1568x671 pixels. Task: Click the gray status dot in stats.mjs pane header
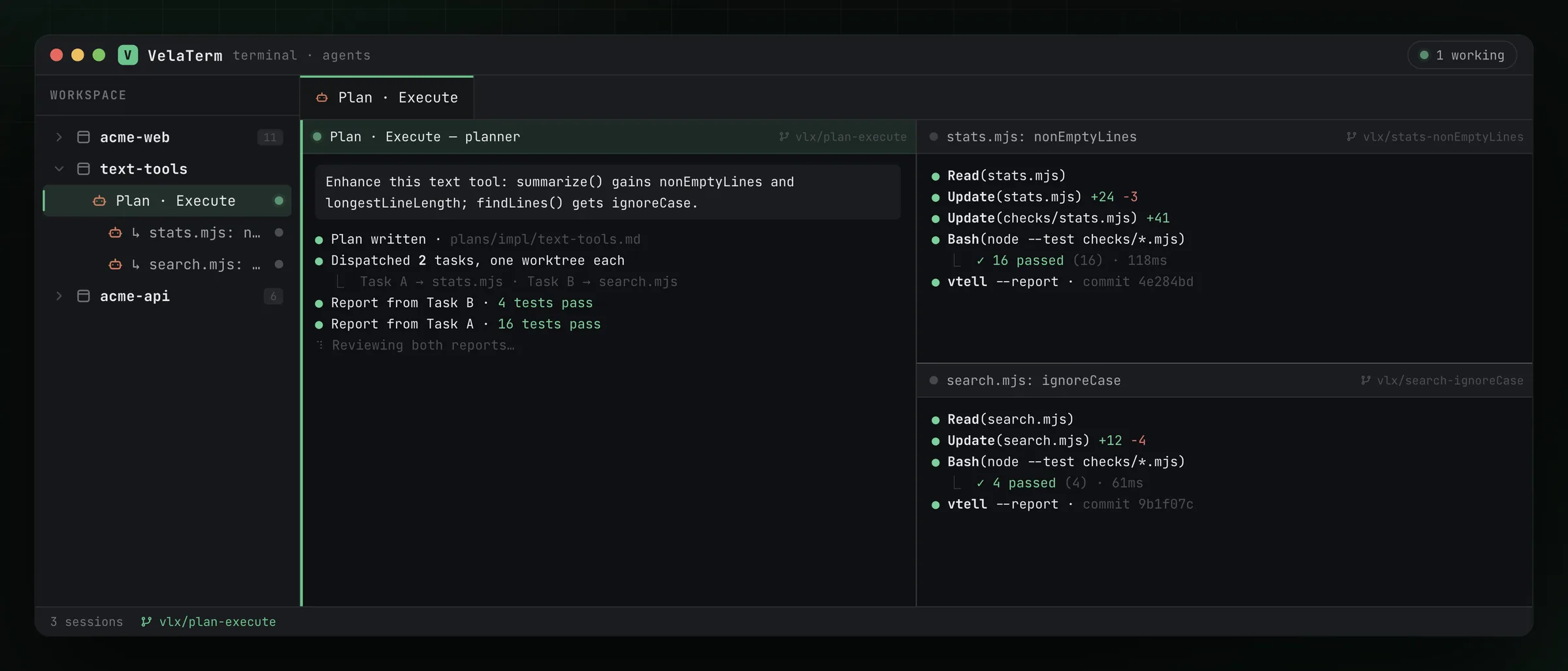(x=934, y=137)
